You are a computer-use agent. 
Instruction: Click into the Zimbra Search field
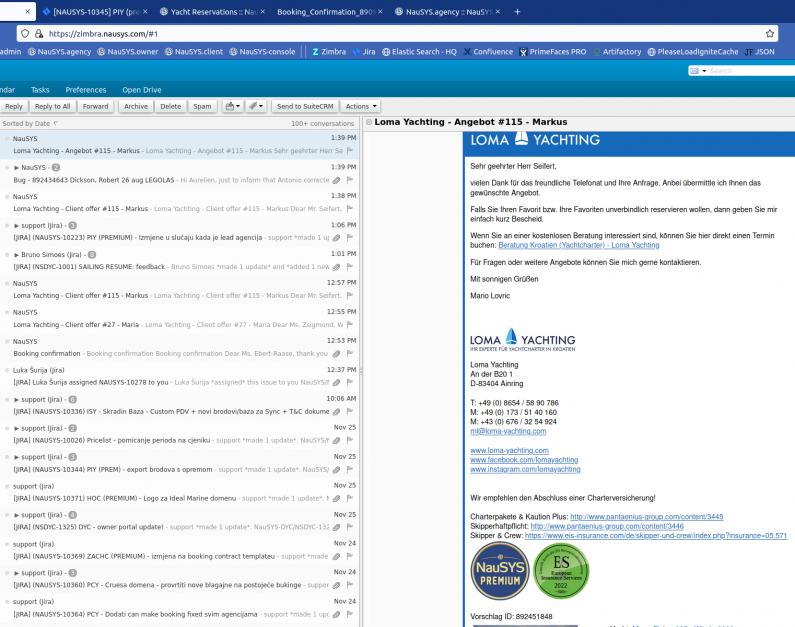tap(751, 71)
